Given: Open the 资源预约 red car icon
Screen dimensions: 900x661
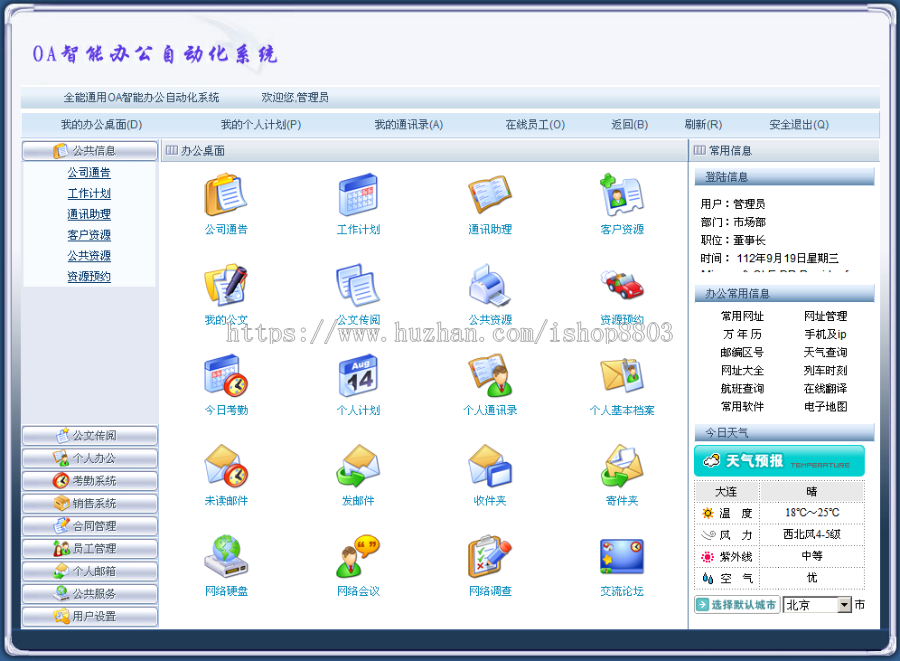Looking at the screenshot, I should 622,286.
